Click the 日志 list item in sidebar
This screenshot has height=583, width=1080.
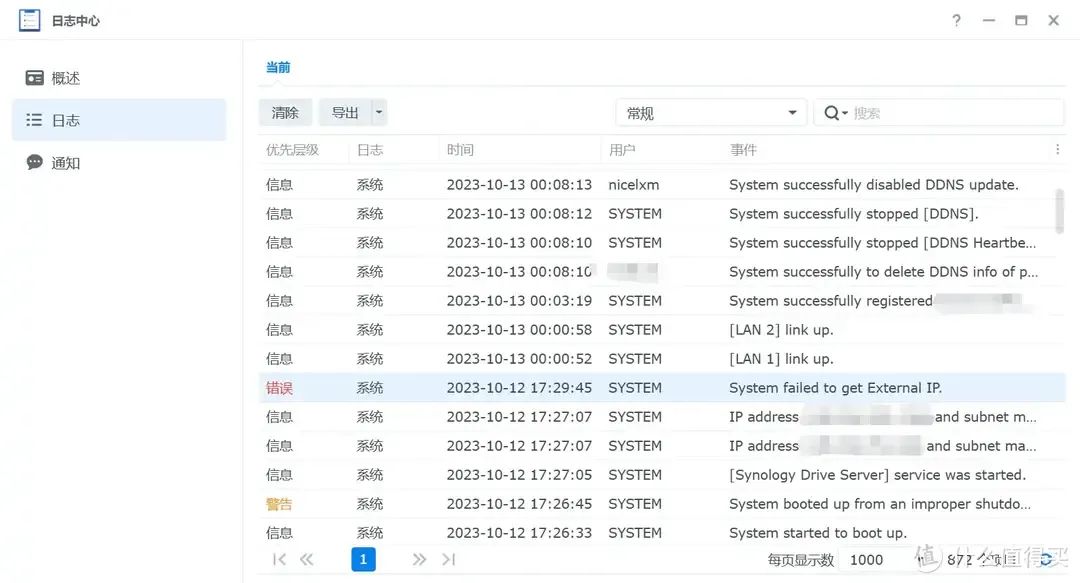(x=65, y=120)
